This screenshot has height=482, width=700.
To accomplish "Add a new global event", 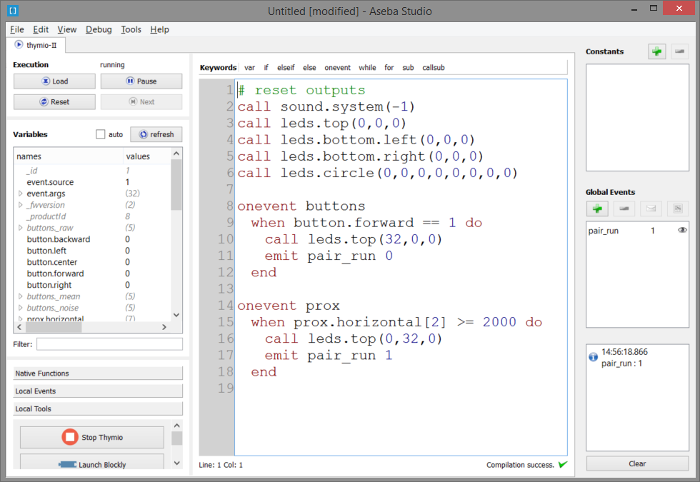I will click(599, 208).
